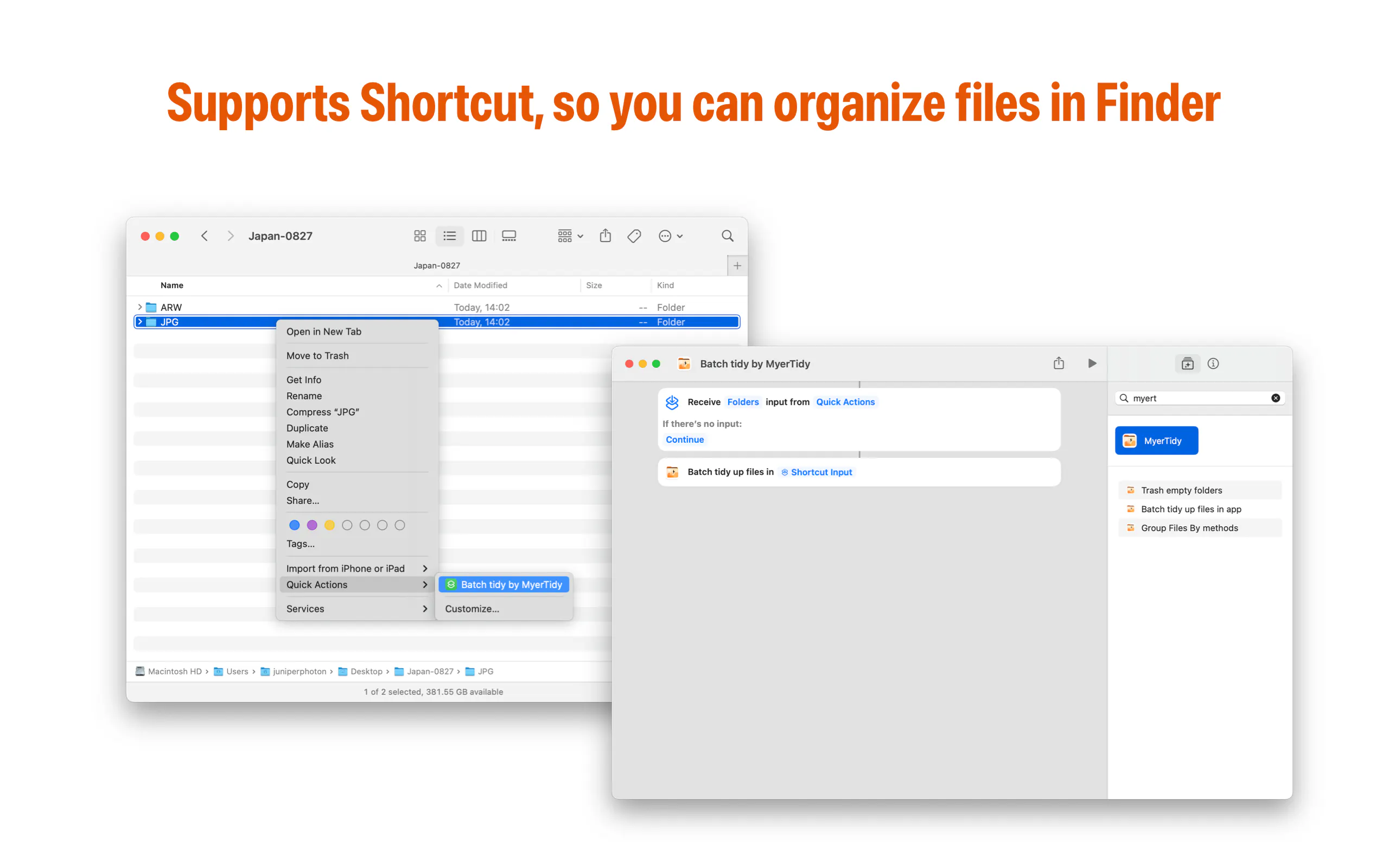Choose Make Alias menu item
1389x868 pixels.
point(309,444)
